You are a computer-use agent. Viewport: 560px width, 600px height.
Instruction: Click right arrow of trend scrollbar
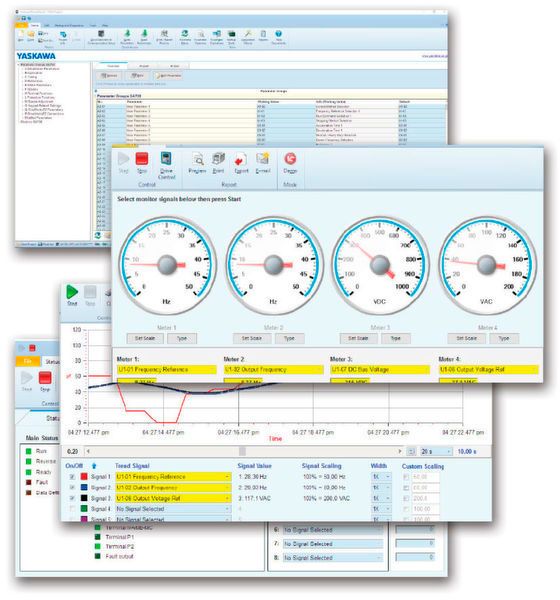coord(400,452)
